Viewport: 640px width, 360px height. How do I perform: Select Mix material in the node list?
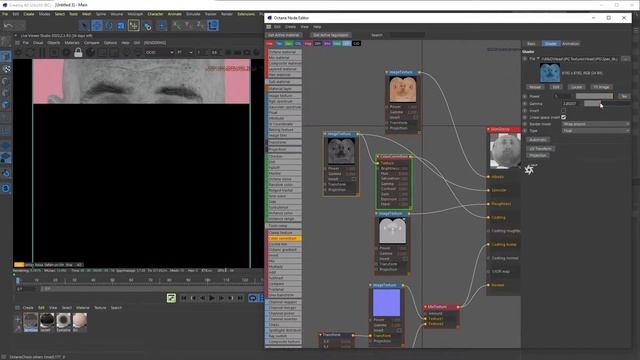284,58
